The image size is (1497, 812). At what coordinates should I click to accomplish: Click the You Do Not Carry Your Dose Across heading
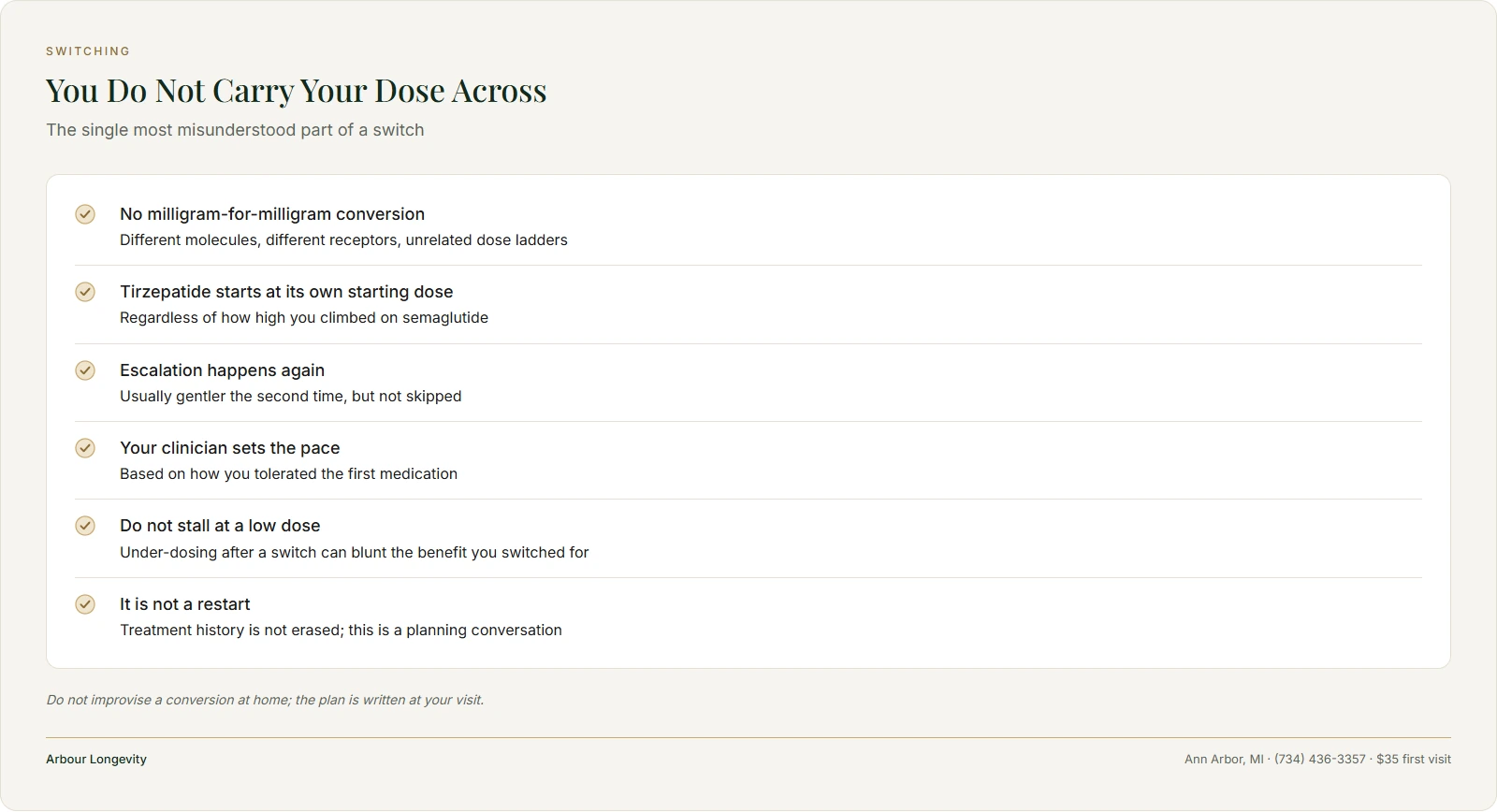point(296,91)
